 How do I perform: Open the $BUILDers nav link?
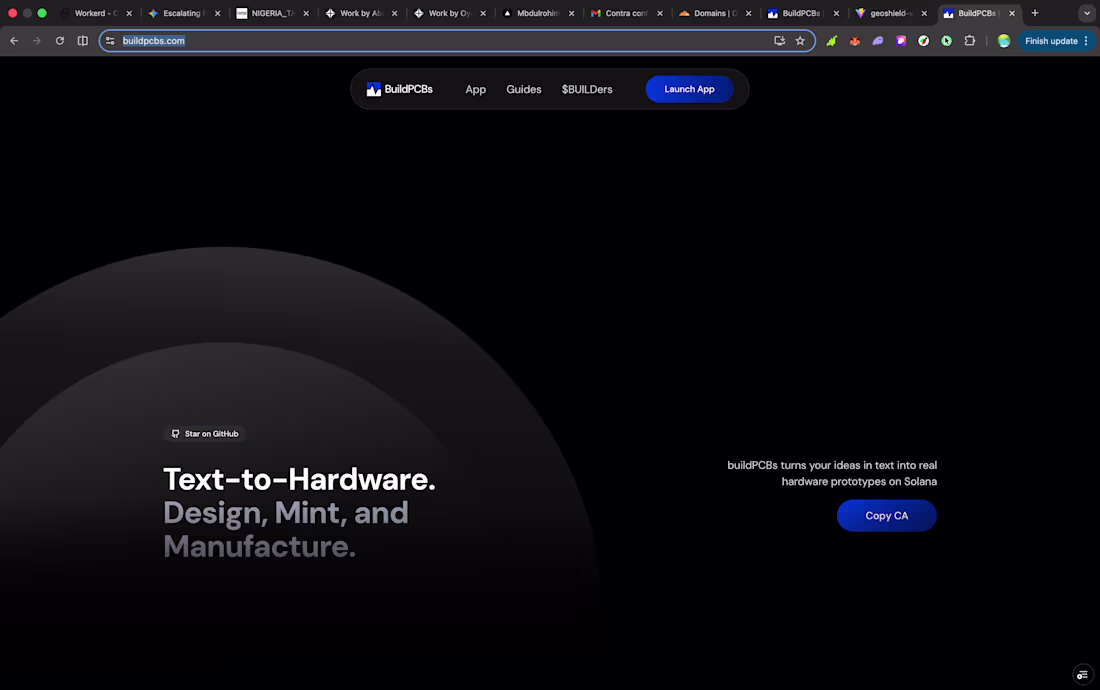pyautogui.click(x=587, y=89)
